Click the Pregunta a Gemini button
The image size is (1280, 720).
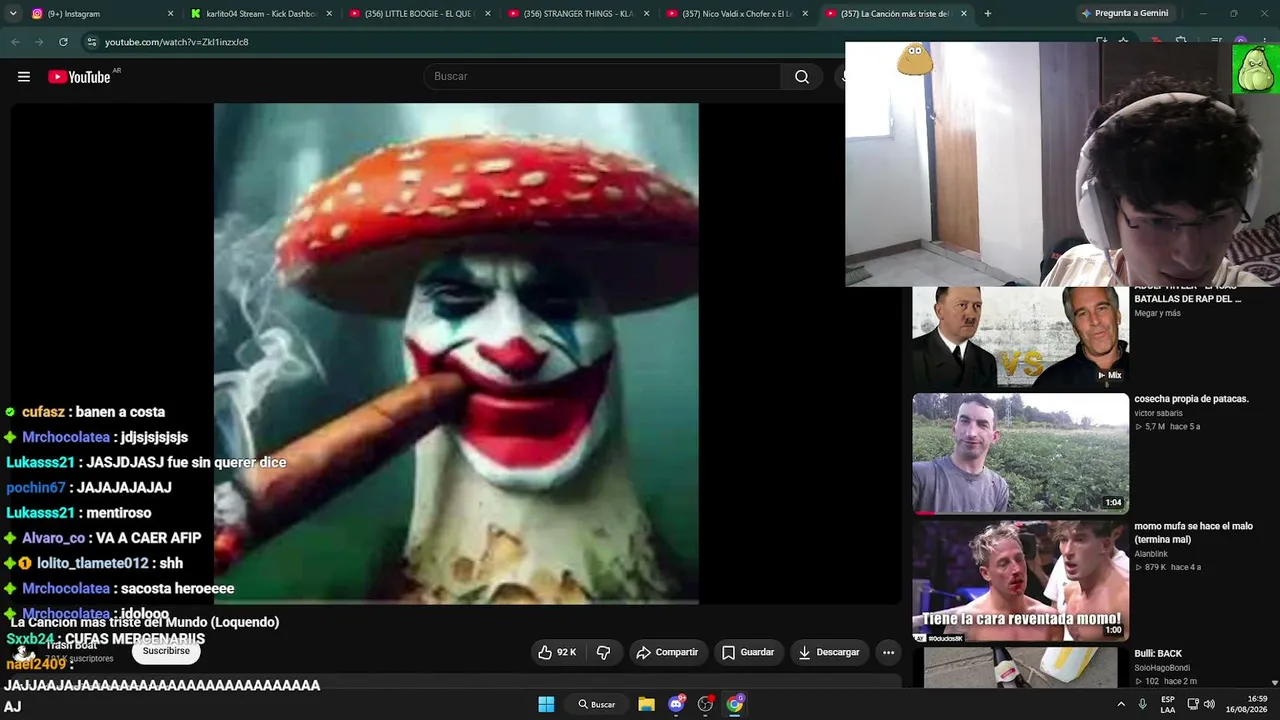[1125, 14]
